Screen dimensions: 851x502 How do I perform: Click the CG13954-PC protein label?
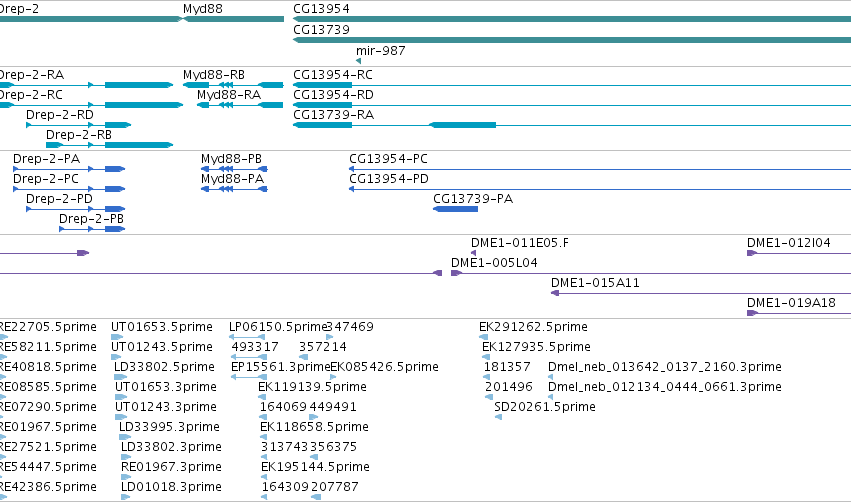point(388,158)
